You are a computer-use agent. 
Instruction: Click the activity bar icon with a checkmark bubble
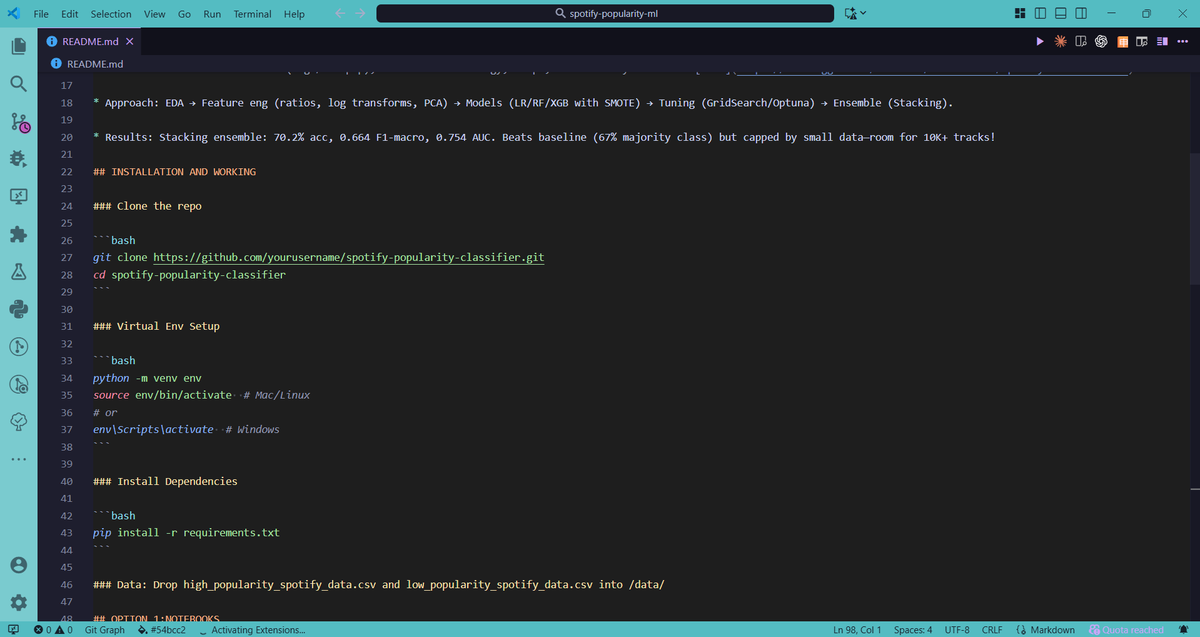click(18, 421)
